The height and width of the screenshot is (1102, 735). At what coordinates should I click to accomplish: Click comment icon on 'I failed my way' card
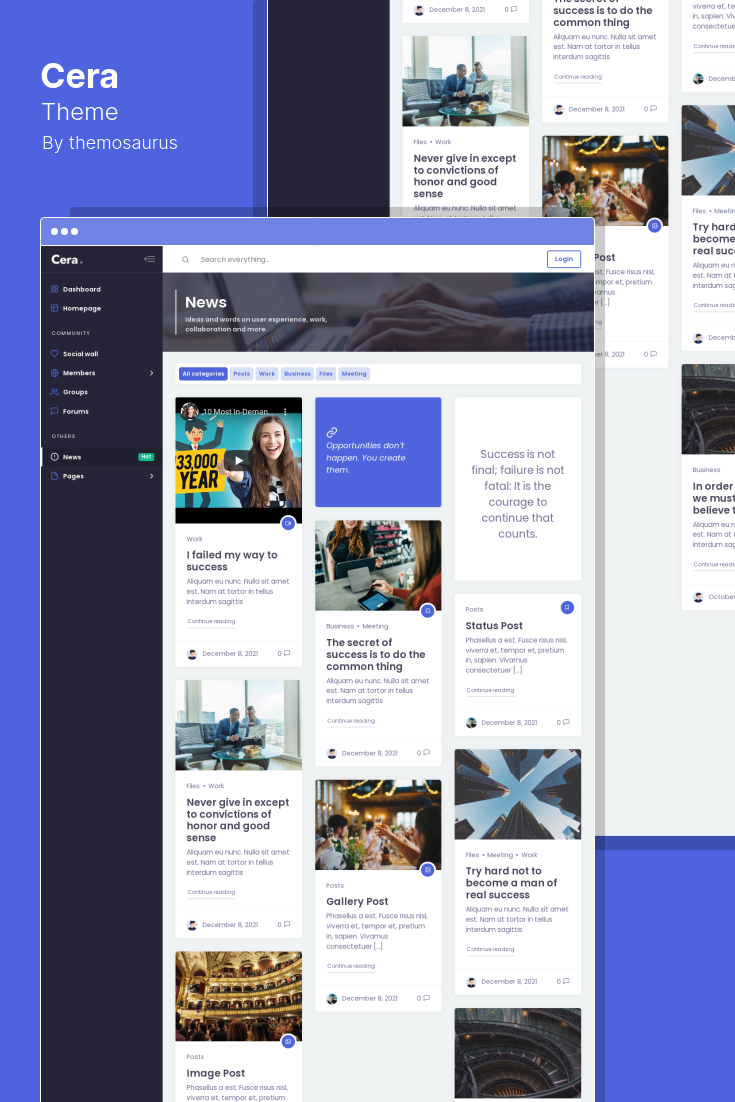(x=287, y=654)
